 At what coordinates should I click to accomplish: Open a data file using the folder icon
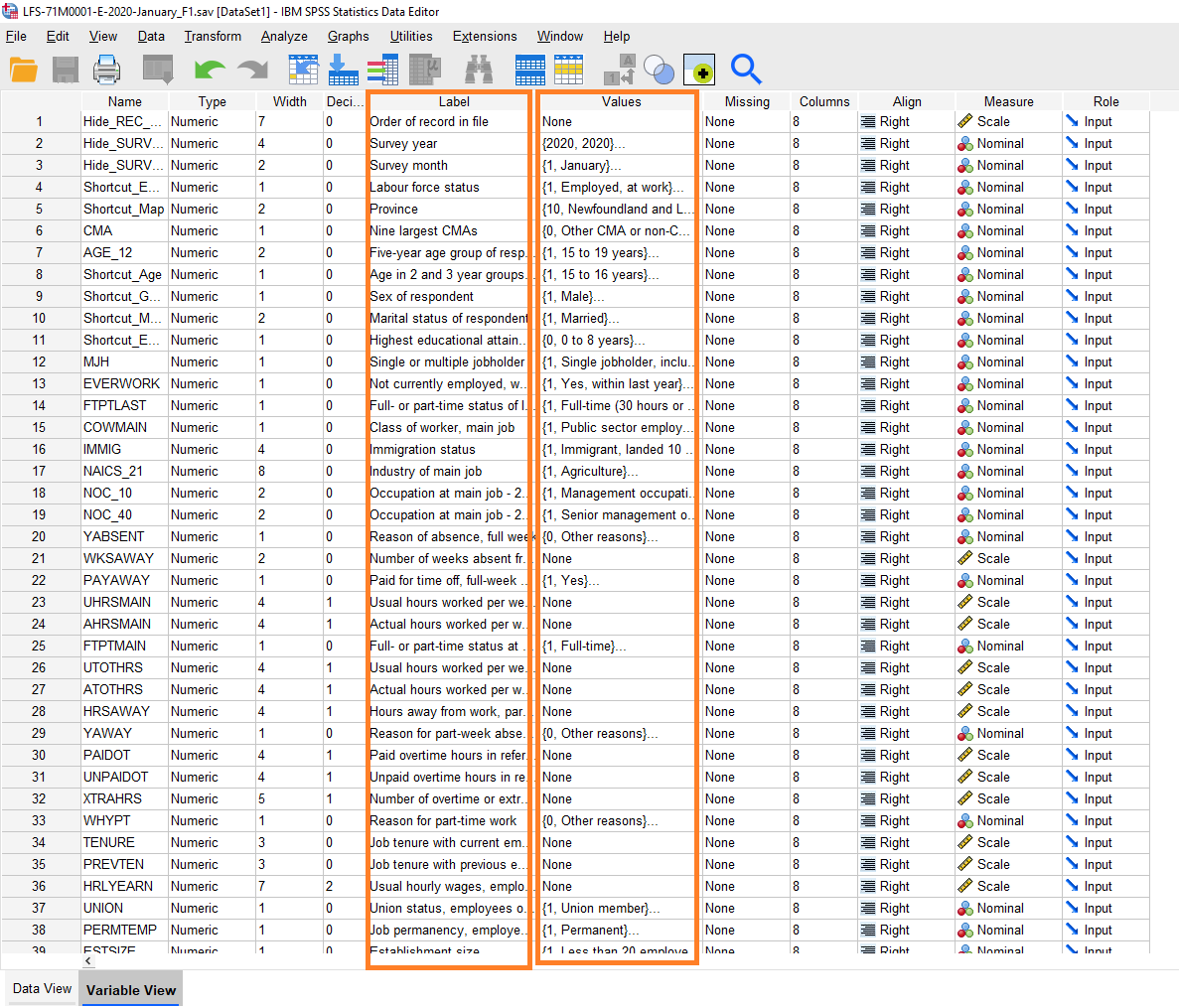click(x=25, y=70)
